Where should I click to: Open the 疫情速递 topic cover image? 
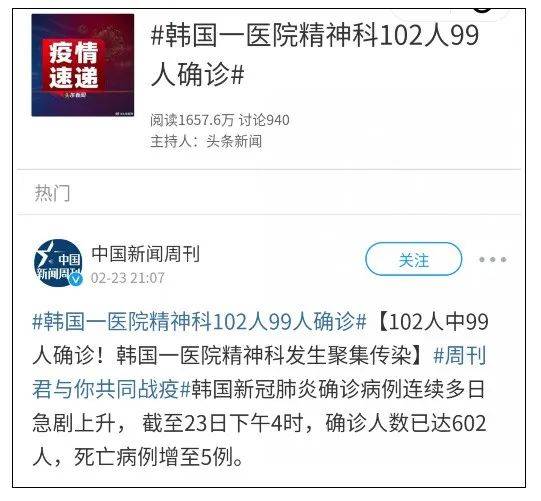coord(83,65)
